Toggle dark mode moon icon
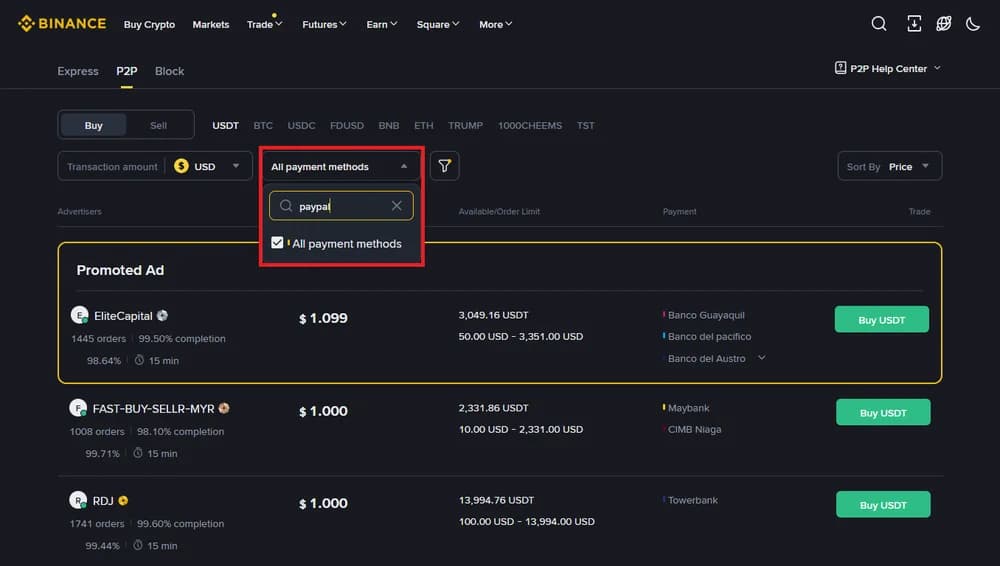This screenshot has width=1000, height=566. [973, 24]
